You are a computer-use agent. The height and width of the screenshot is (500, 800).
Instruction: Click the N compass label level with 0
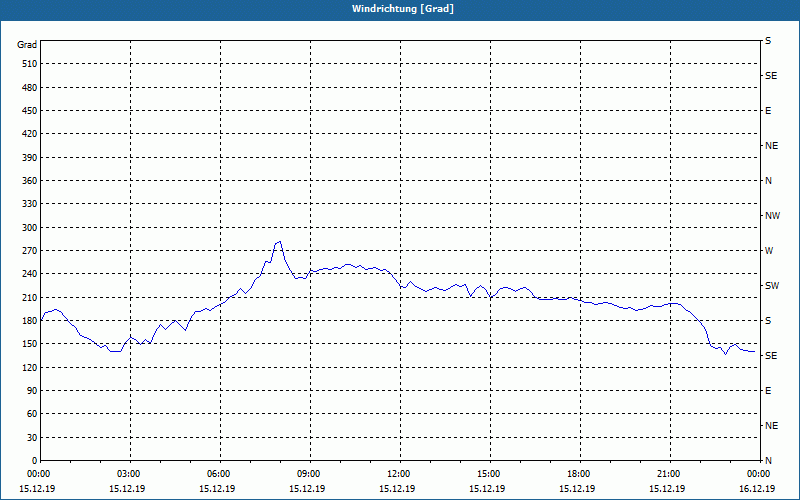coord(768,461)
